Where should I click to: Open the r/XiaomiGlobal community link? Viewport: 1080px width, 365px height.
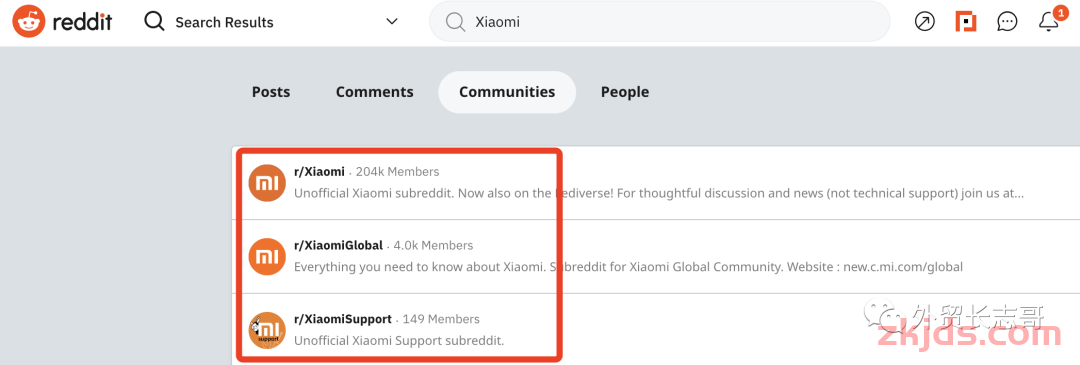point(338,245)
